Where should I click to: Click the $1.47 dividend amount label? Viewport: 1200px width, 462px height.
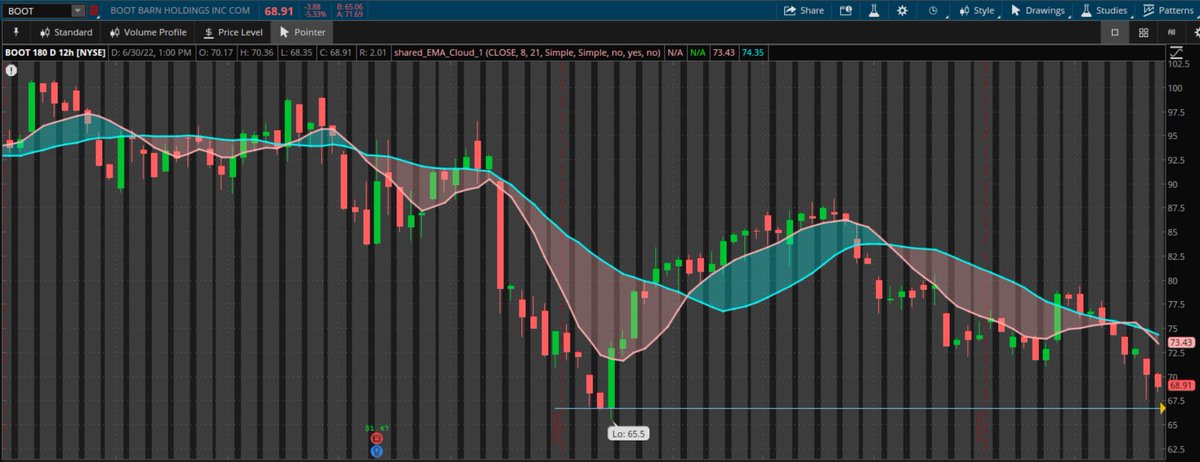375,426
